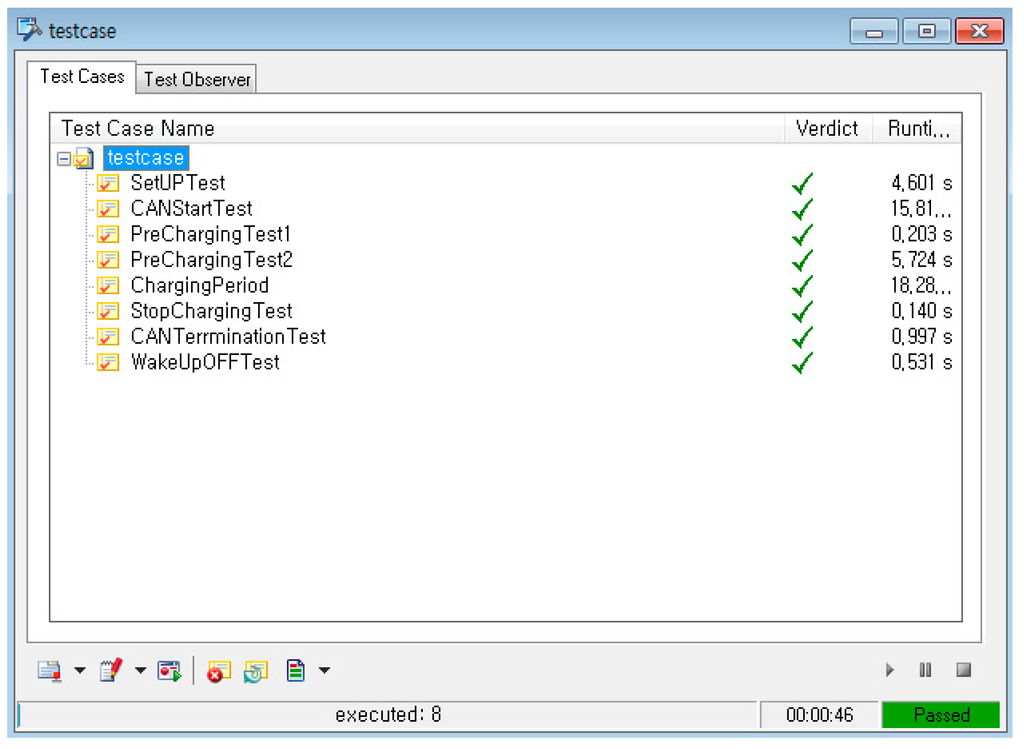
Task: Open dropdown arrow beside report document icon
Action: pyautogui.click(x=324, y=671)
